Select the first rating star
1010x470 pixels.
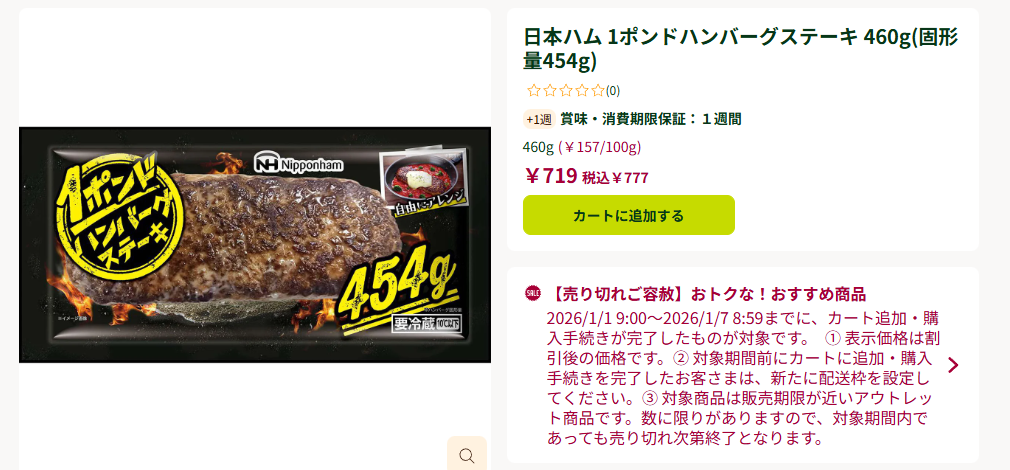pos(533,91)
